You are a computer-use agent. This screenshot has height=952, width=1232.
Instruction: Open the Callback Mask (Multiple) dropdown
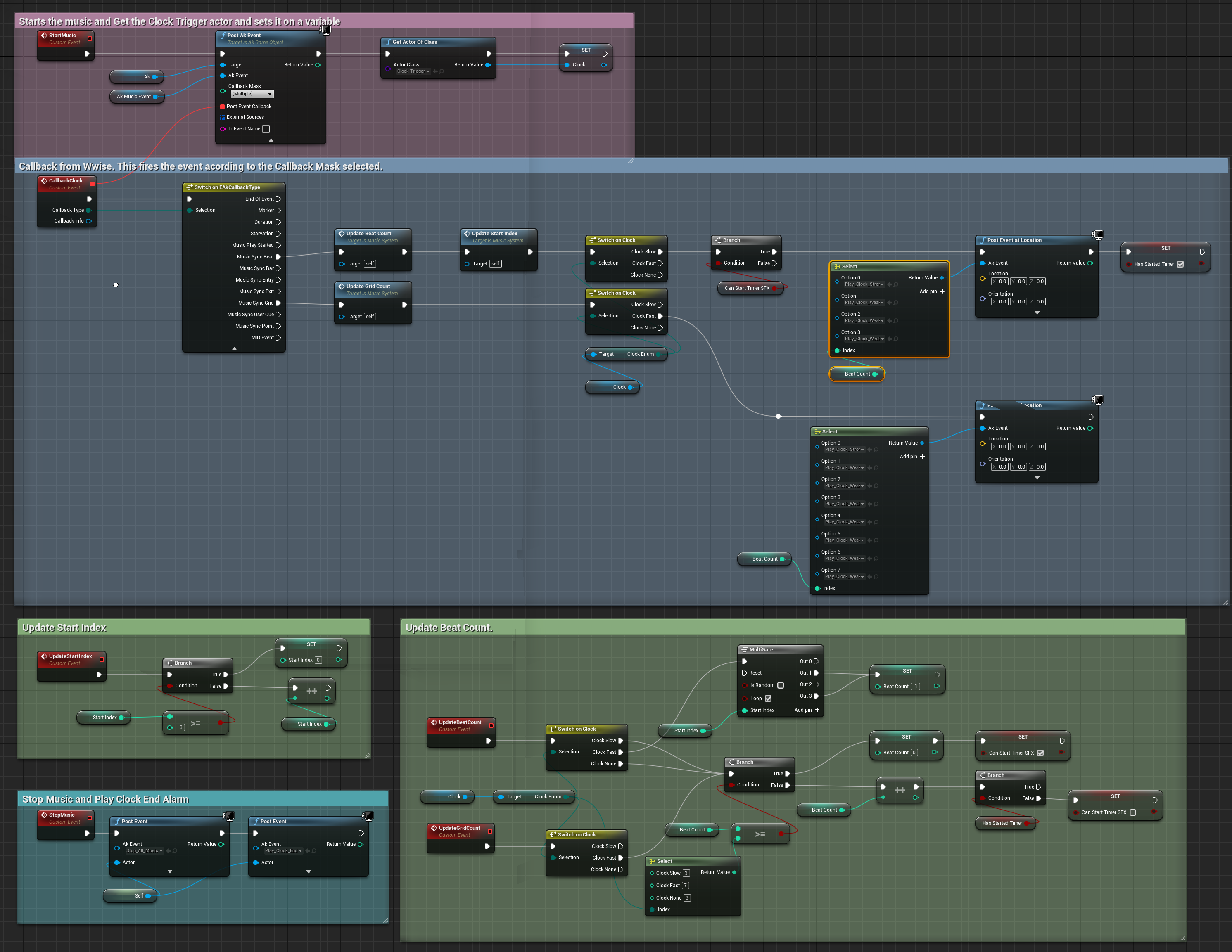pos(252,94)
